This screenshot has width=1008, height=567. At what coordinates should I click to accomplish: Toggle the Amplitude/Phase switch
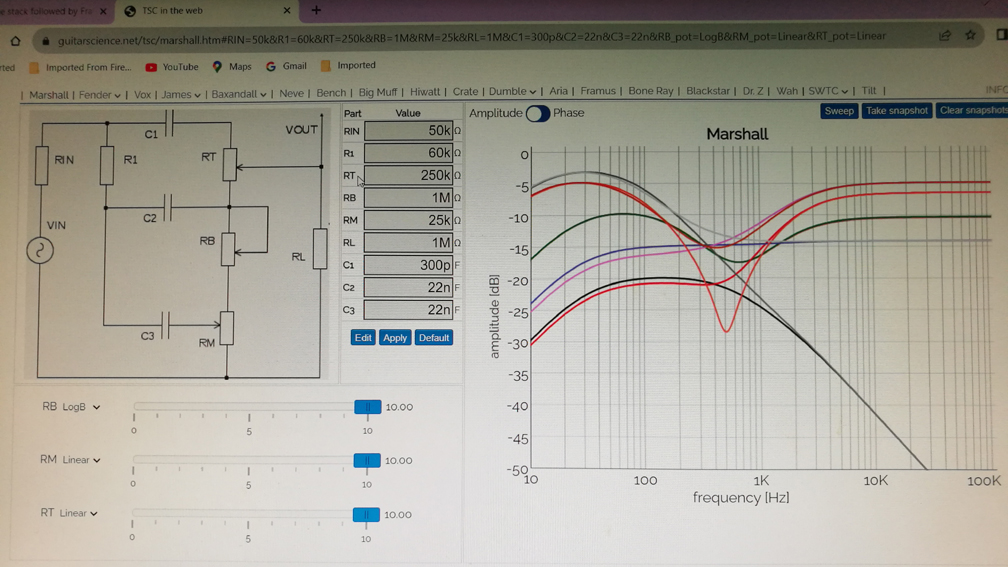(x=538, y=113)
